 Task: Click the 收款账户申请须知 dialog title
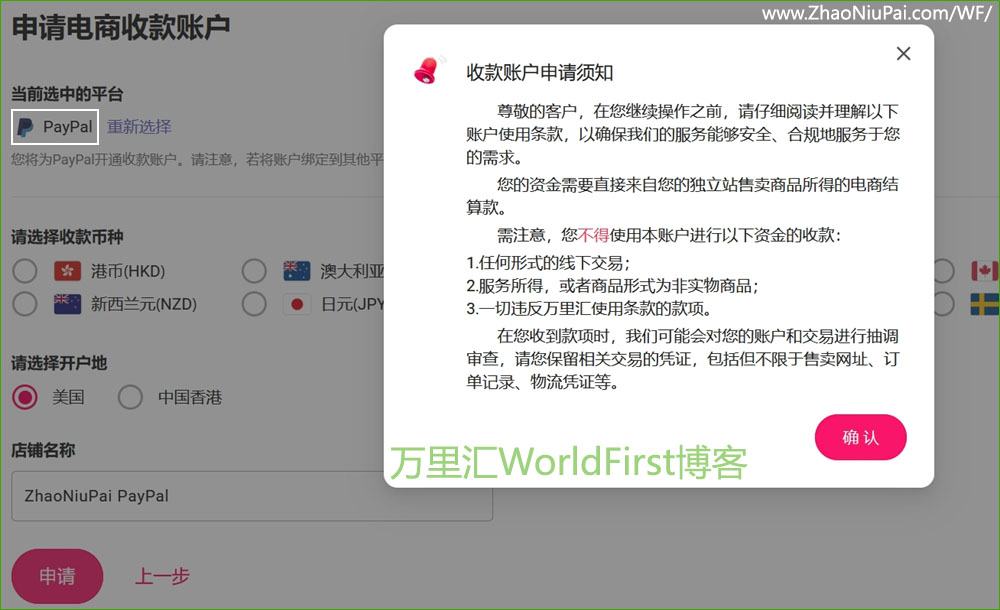click(540, 73)
